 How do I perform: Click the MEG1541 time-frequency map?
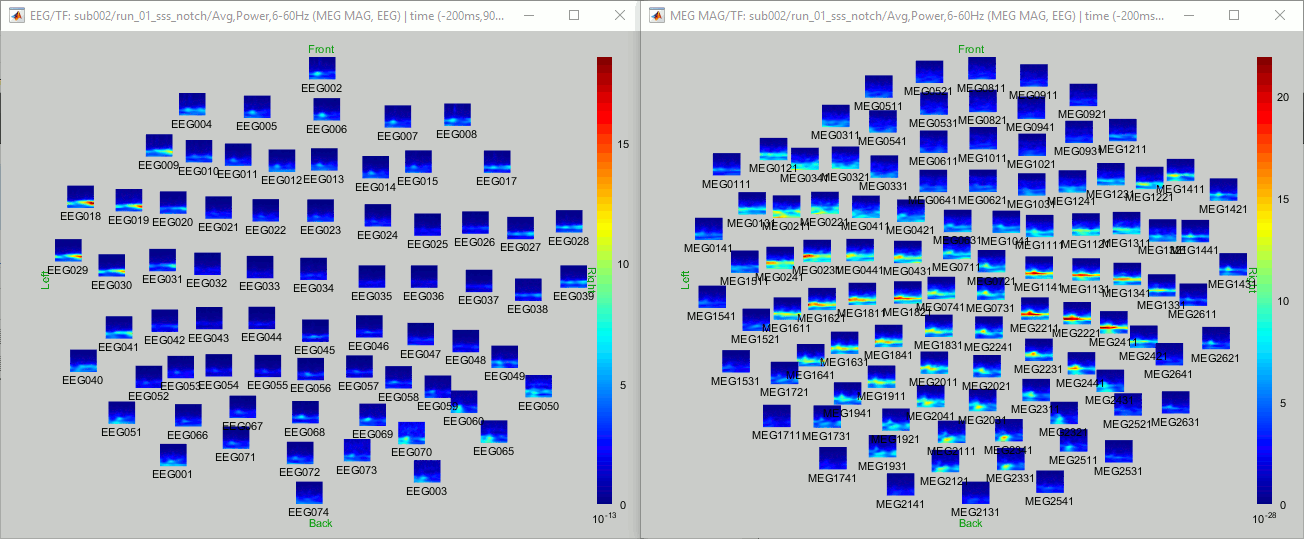tap(711, 297)
